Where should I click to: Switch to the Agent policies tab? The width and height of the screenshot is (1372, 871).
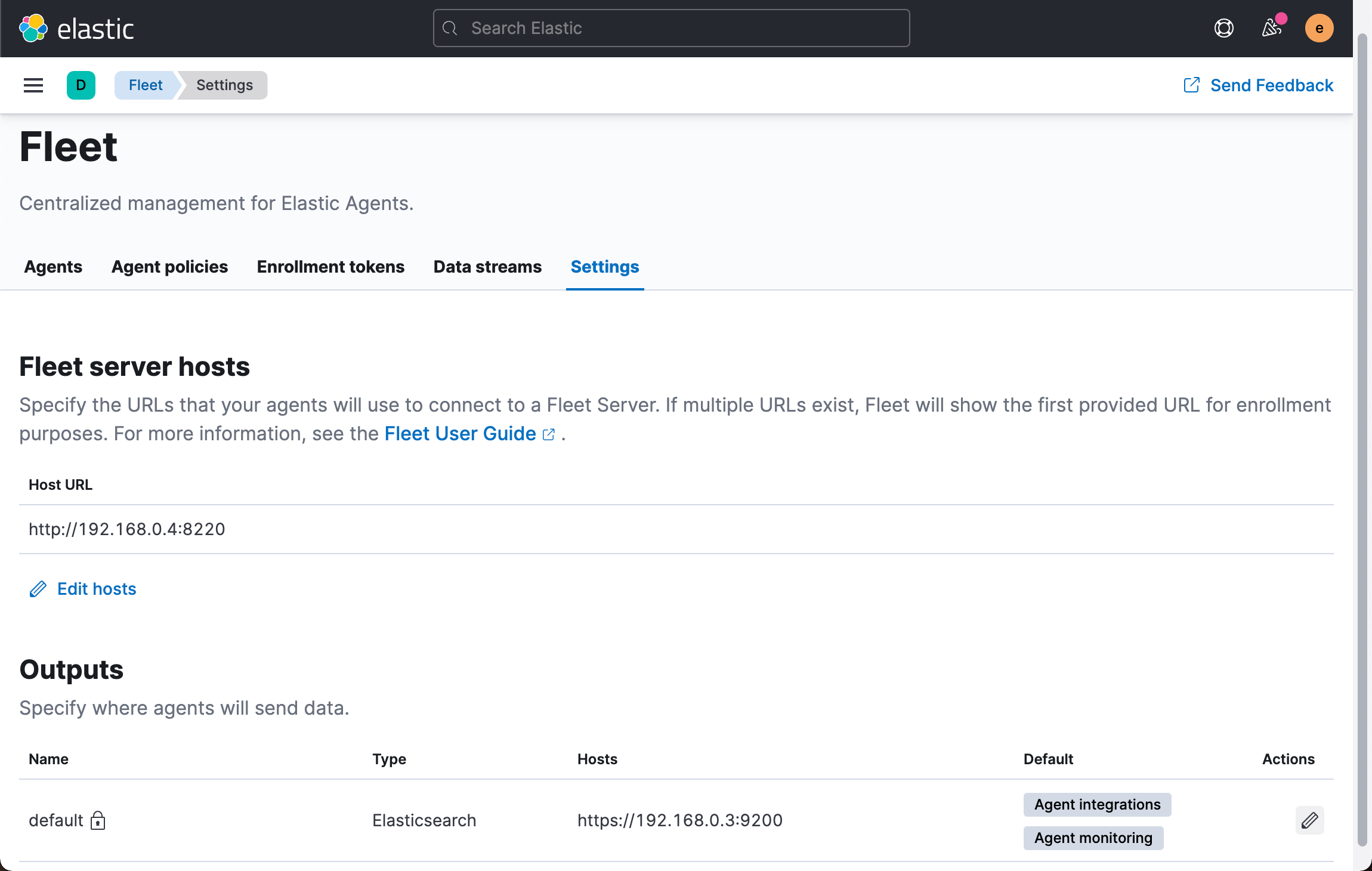[x=169, y=267]
